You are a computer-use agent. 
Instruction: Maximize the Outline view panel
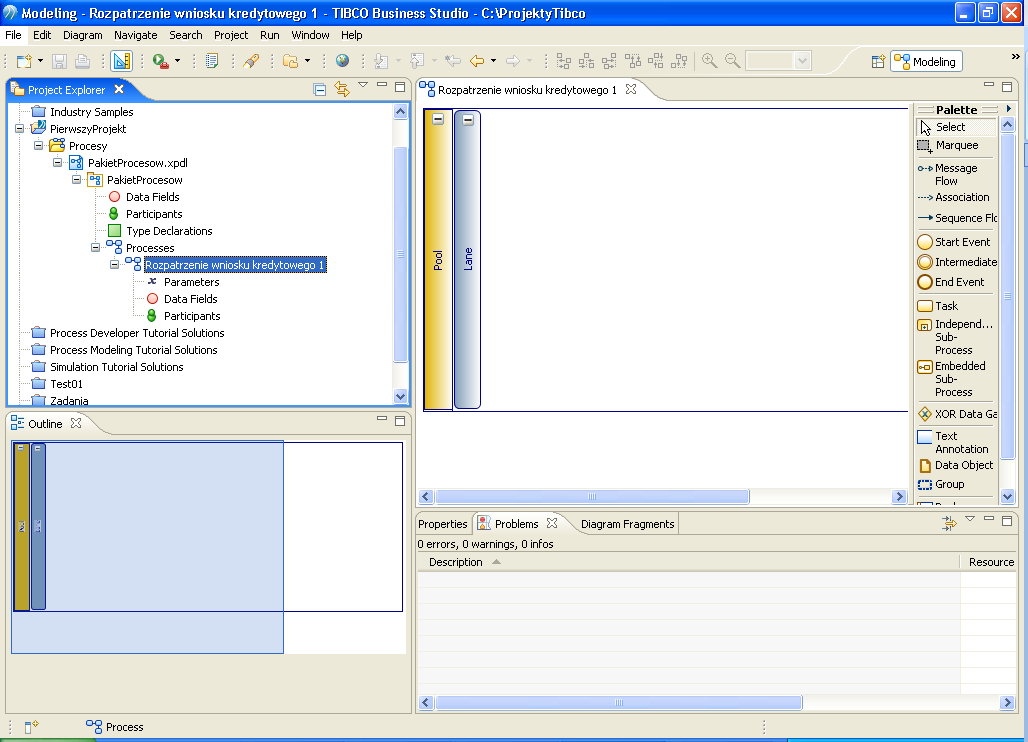tap(400, 421)
